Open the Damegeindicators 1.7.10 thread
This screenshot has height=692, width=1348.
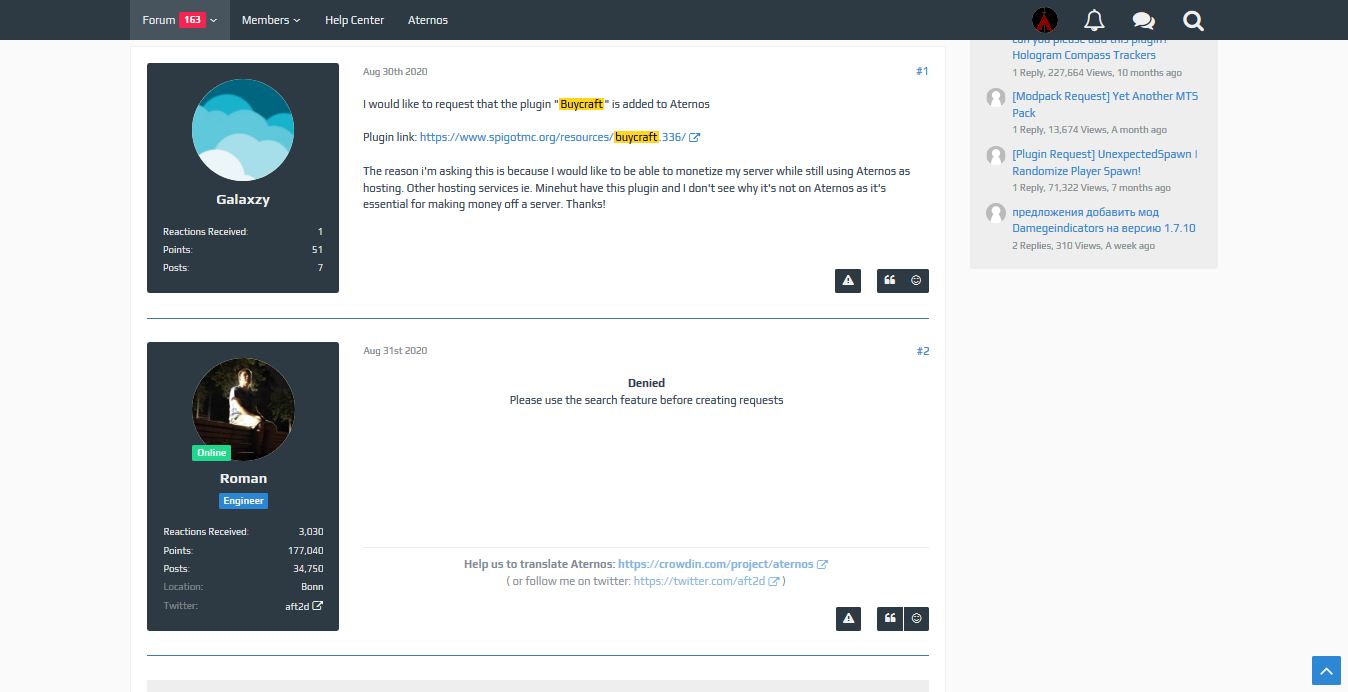tap(1104, 220)
